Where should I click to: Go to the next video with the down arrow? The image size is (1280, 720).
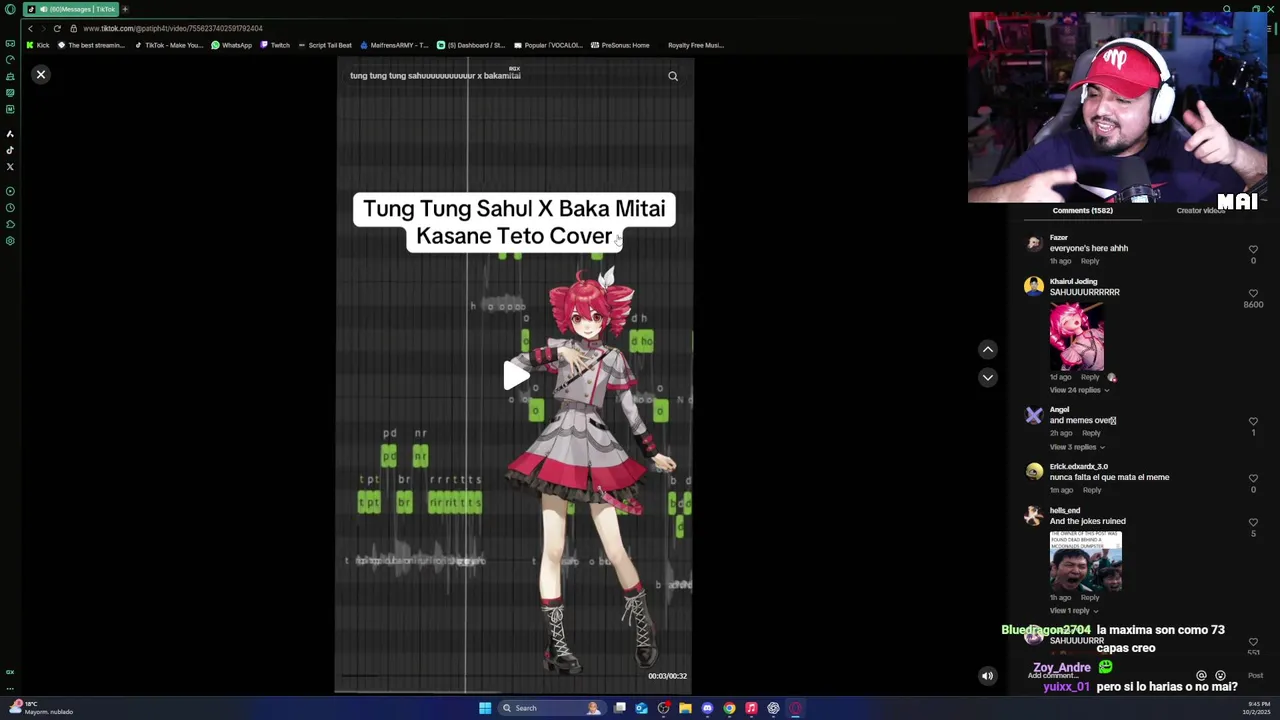[x=988, y=377]
